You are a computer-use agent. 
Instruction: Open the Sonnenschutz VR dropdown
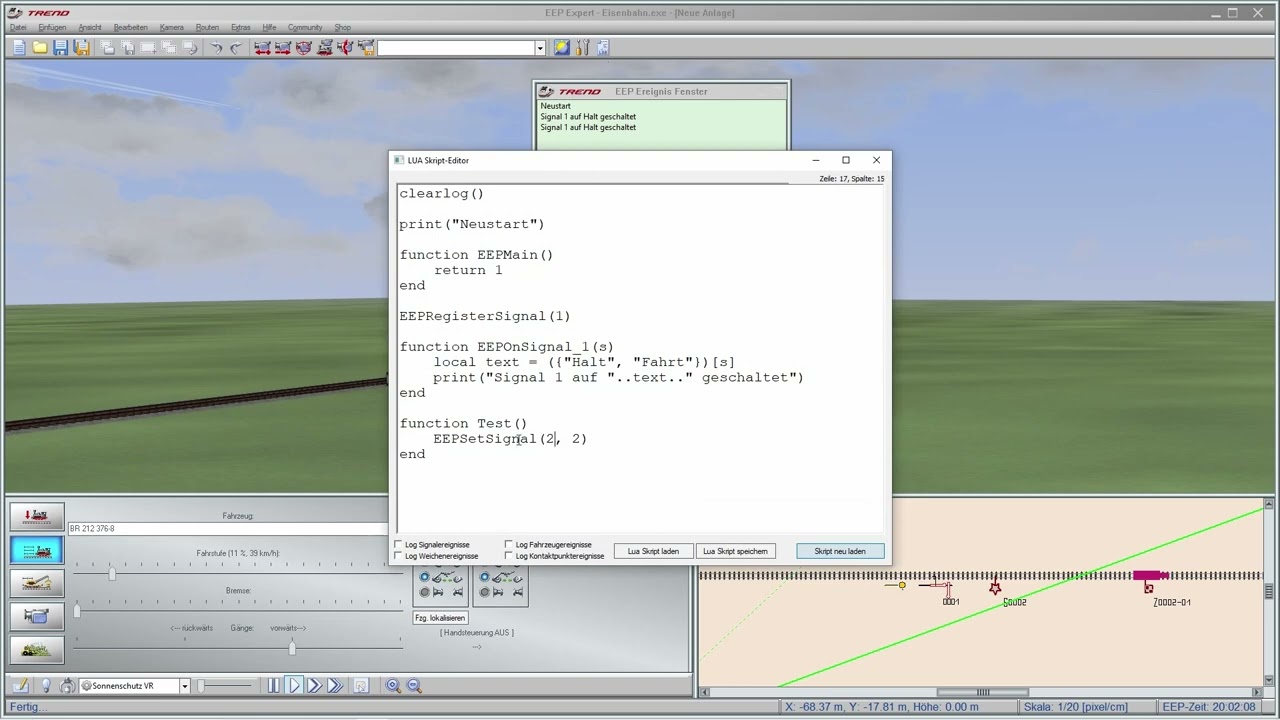(184, 686)
